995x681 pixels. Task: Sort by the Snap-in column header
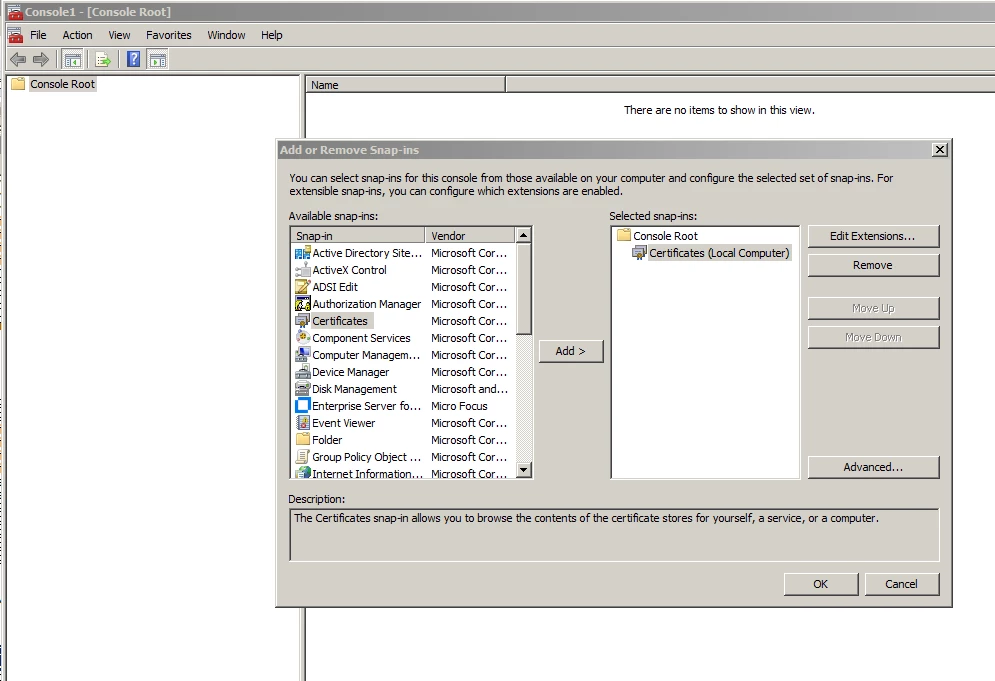pos(357,235)
